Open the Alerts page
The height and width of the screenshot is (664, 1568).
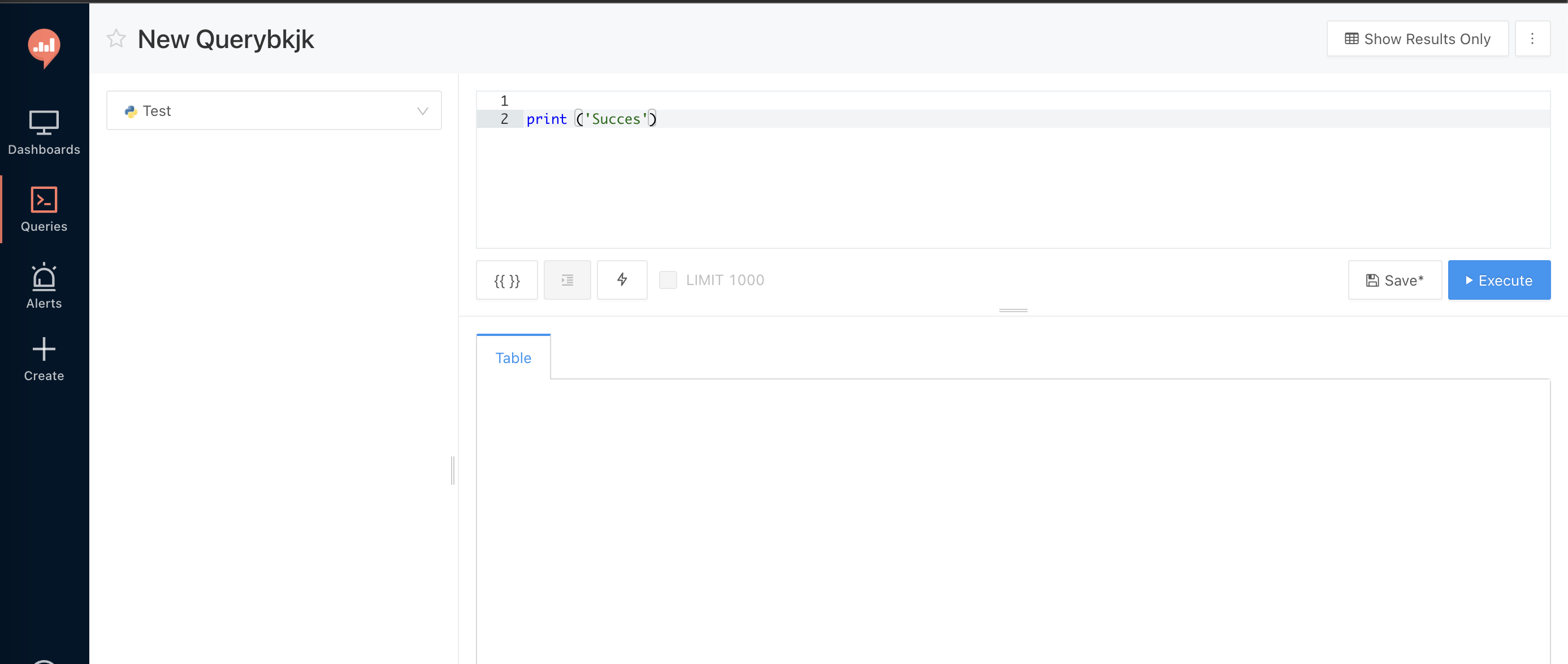point(44,286)
